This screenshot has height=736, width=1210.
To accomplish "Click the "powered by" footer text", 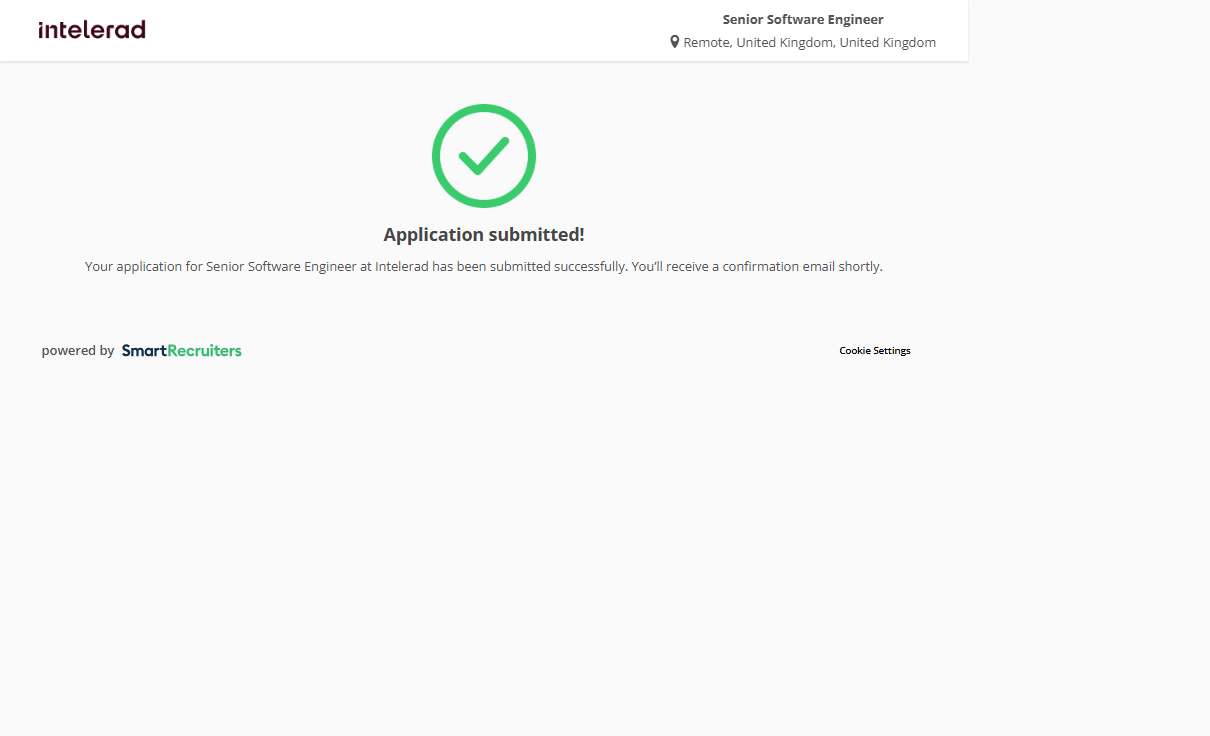I will tap(78, 351).
